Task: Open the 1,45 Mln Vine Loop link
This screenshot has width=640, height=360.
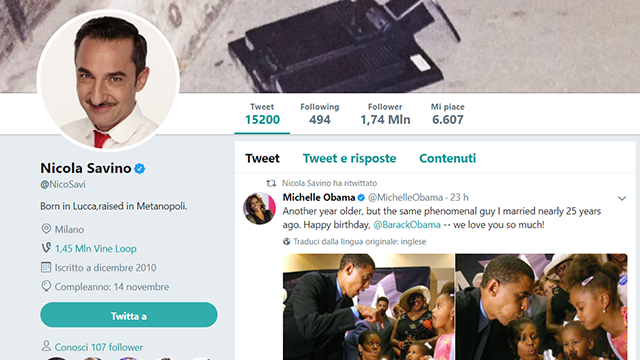Action: pos(96,249)
